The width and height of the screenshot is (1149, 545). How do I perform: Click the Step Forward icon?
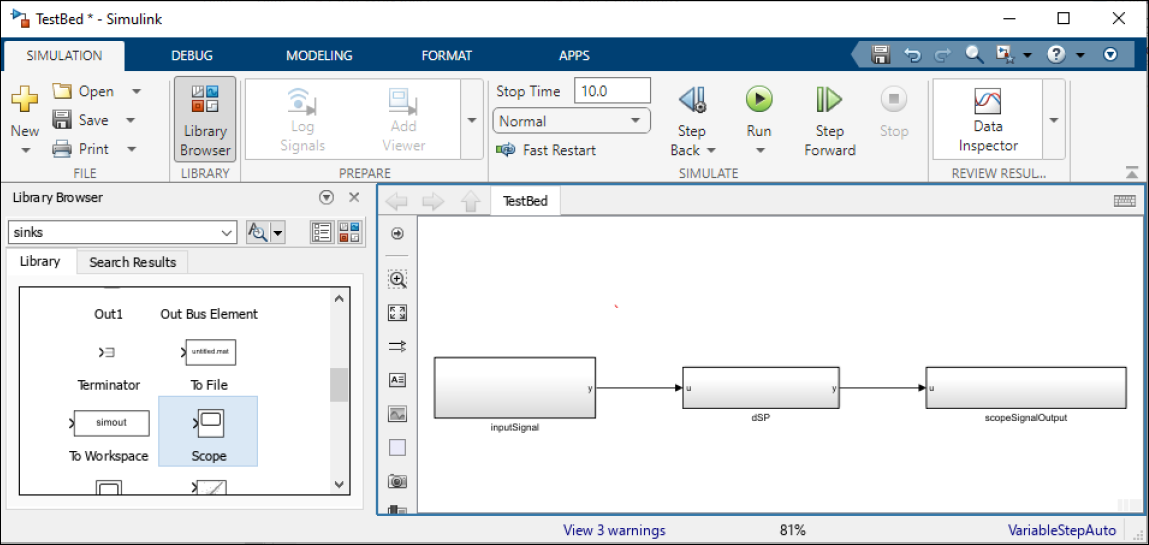(829, 100)
